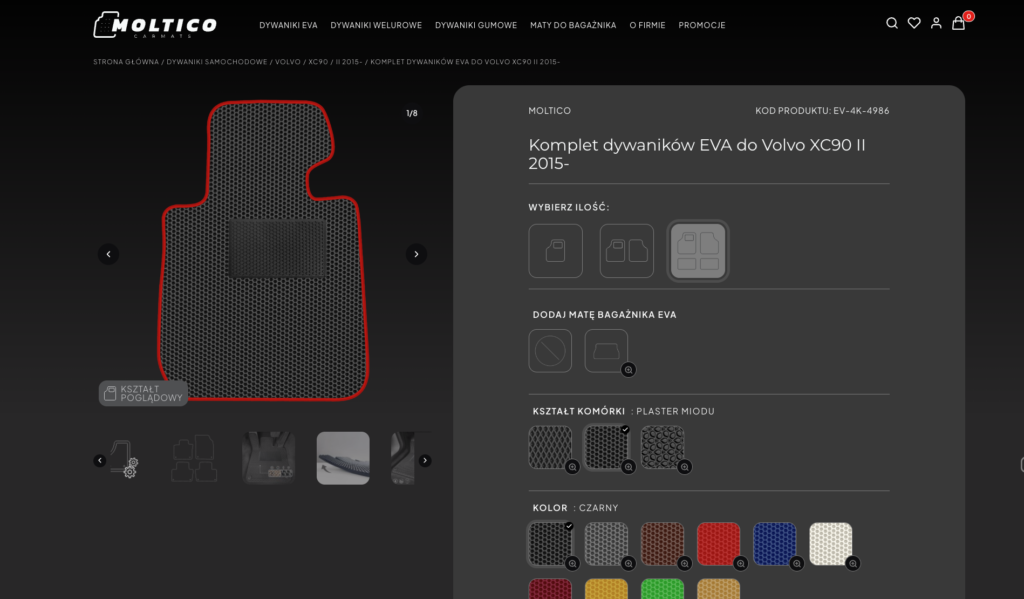Click the Kształt Poglądowy badge
The image size is (1024, 599).
[143, 393]
